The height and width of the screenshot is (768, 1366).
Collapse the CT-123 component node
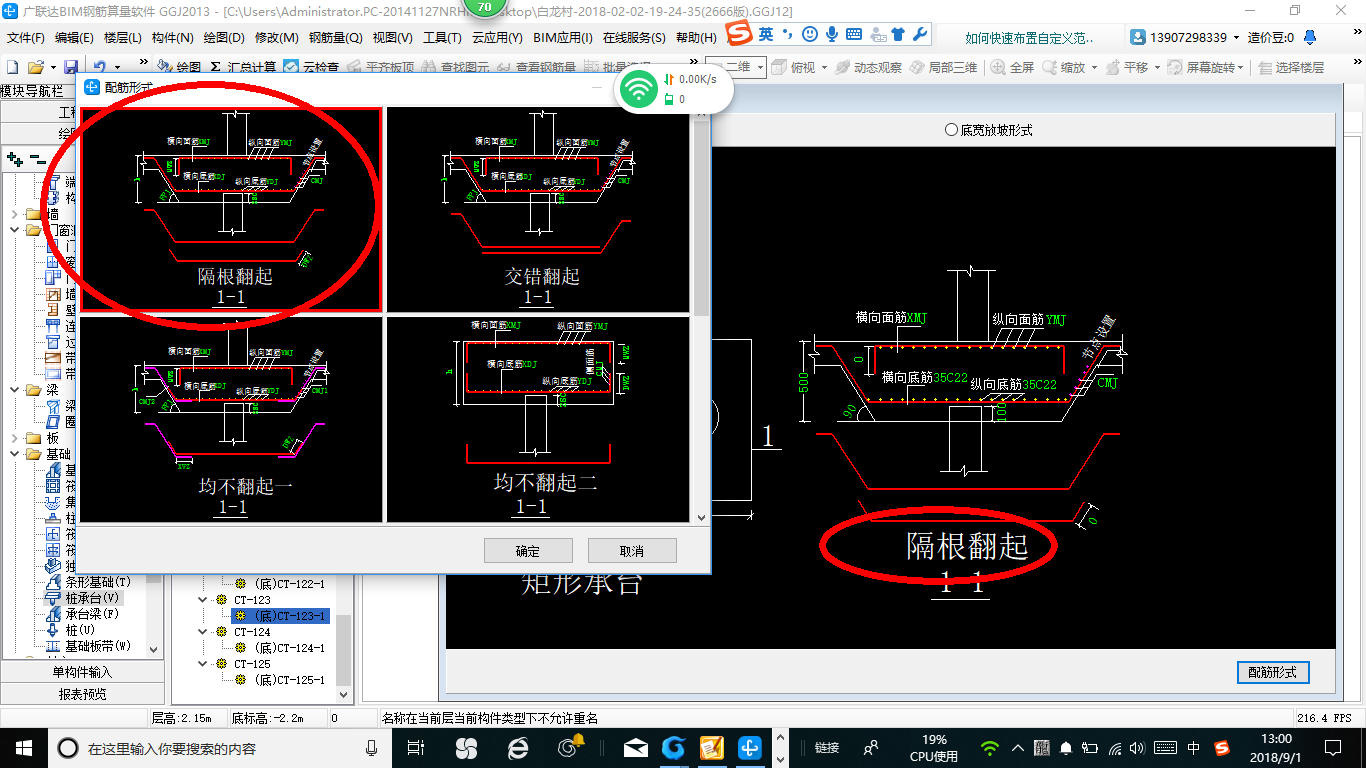click(x=204, y=600)
